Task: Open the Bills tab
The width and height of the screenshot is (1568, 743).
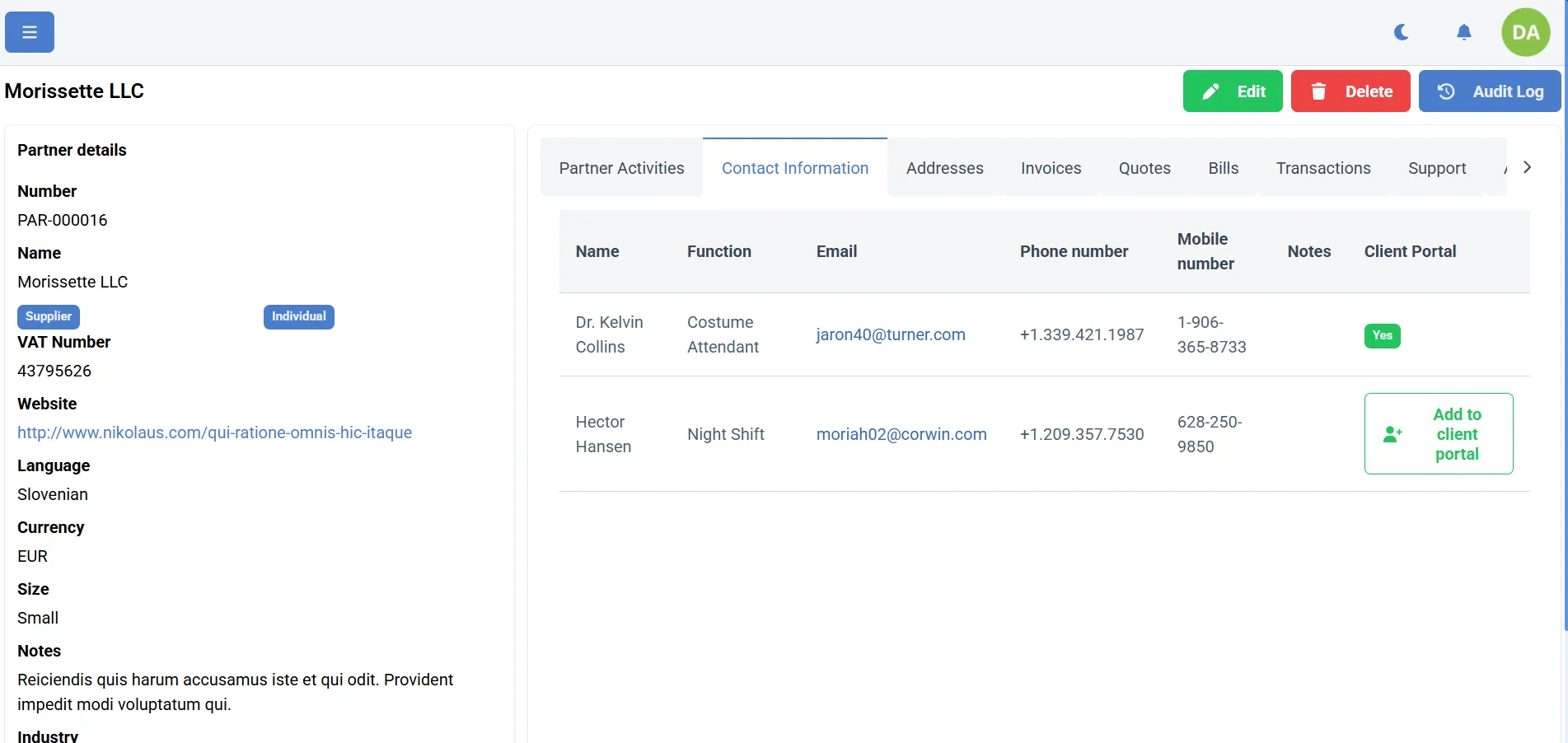Action: click(1223, 167)
